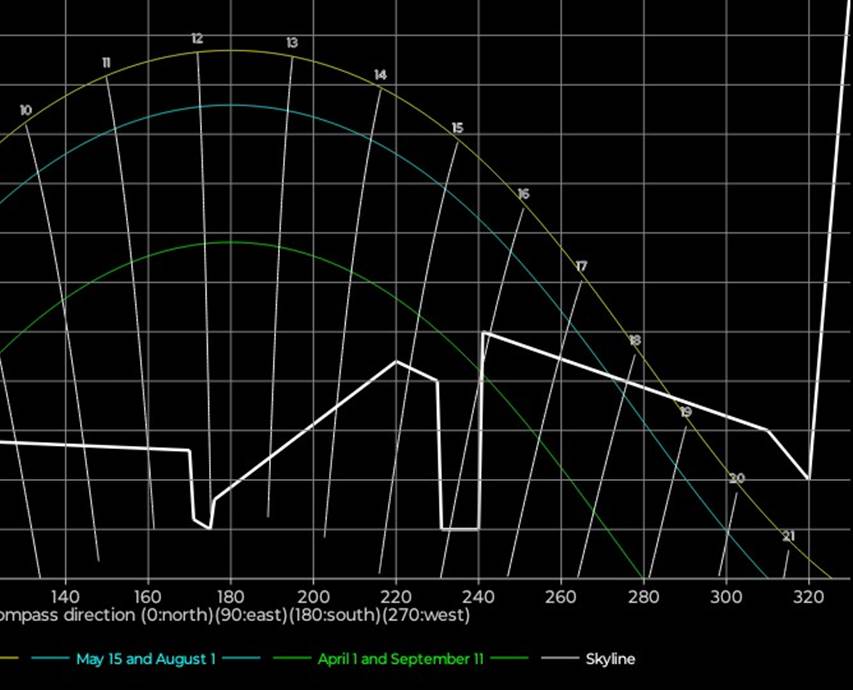
Task: Select the hour 19 marker label
Action: pyautogui.click(x=685, y=412)
